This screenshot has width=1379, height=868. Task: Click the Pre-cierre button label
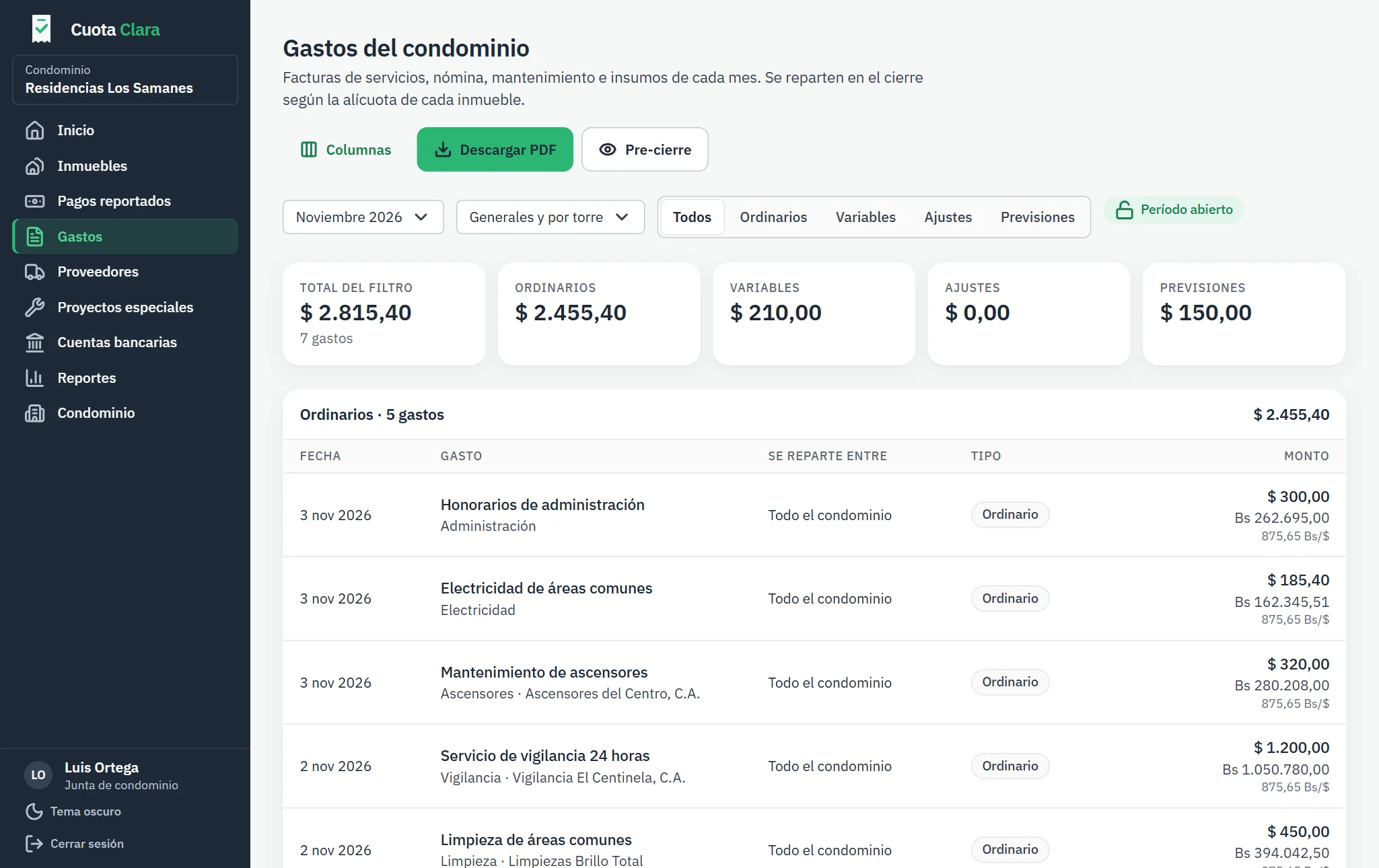pyautogui.click(x=658, y=149)
